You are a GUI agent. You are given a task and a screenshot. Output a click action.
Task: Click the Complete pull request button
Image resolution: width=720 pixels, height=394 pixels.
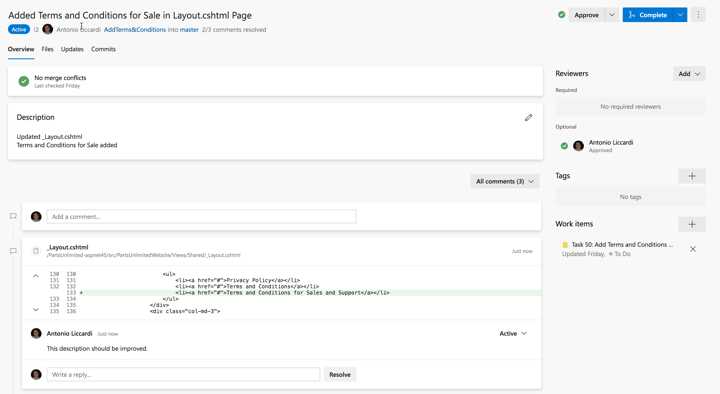648,15
